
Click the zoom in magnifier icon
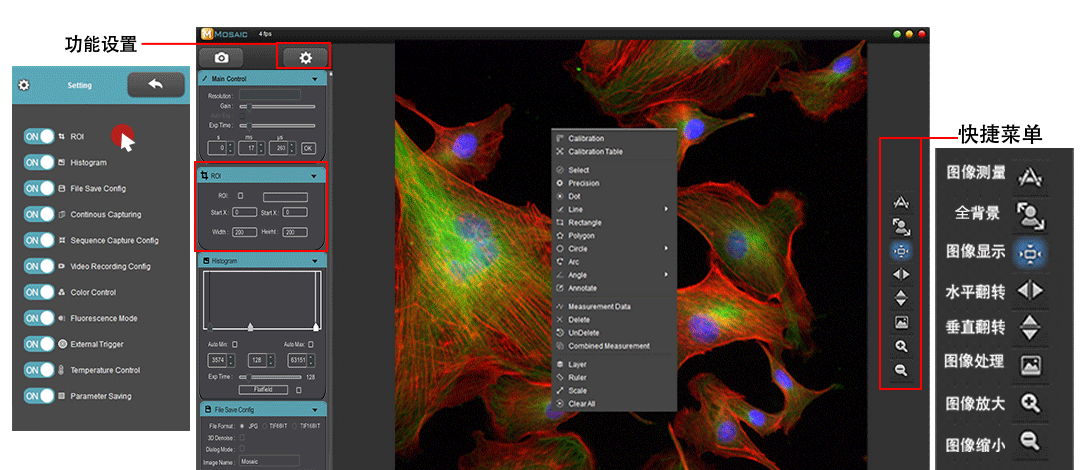click(901, 346)
